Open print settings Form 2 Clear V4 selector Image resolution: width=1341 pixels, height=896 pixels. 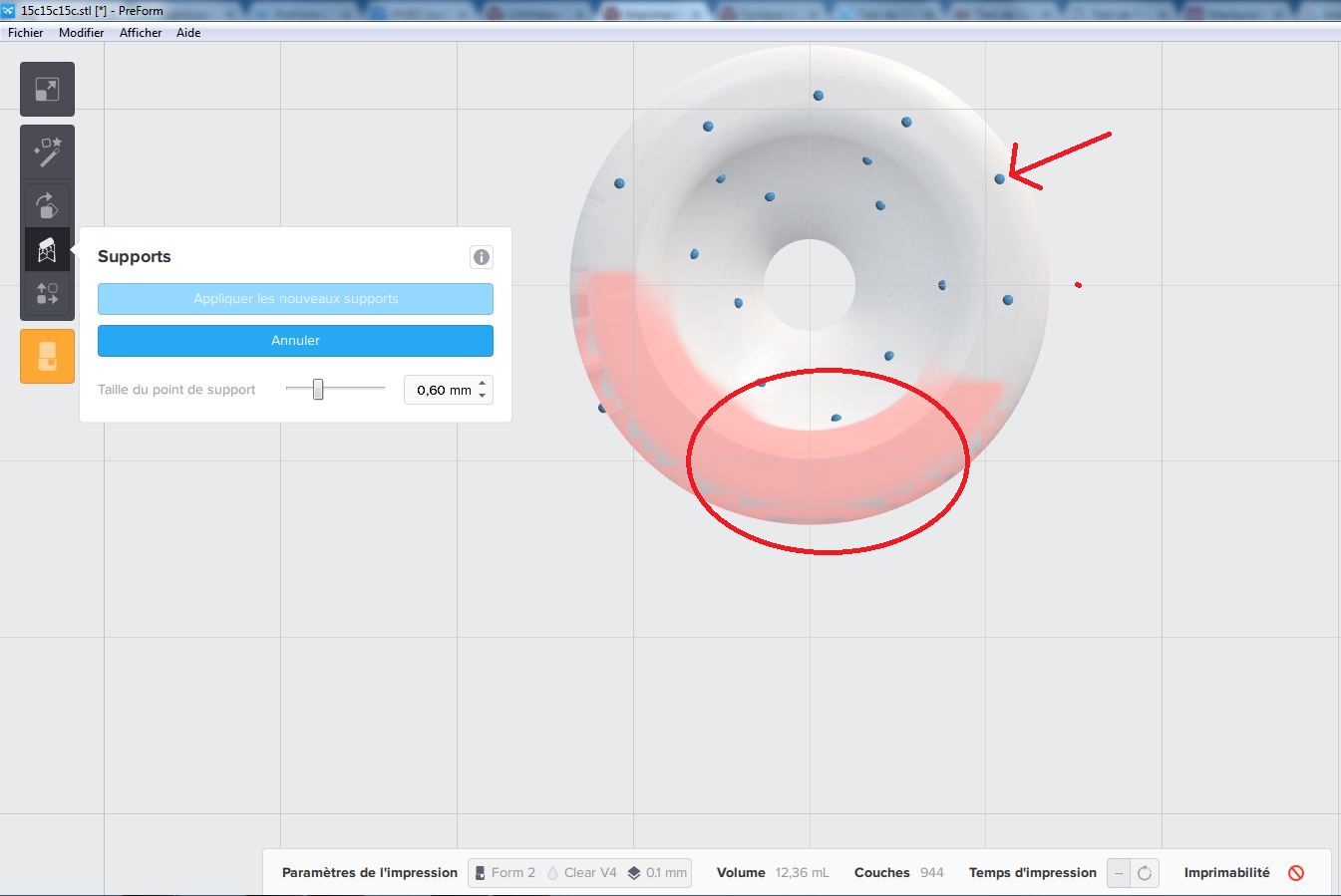[x=579, y=873]
